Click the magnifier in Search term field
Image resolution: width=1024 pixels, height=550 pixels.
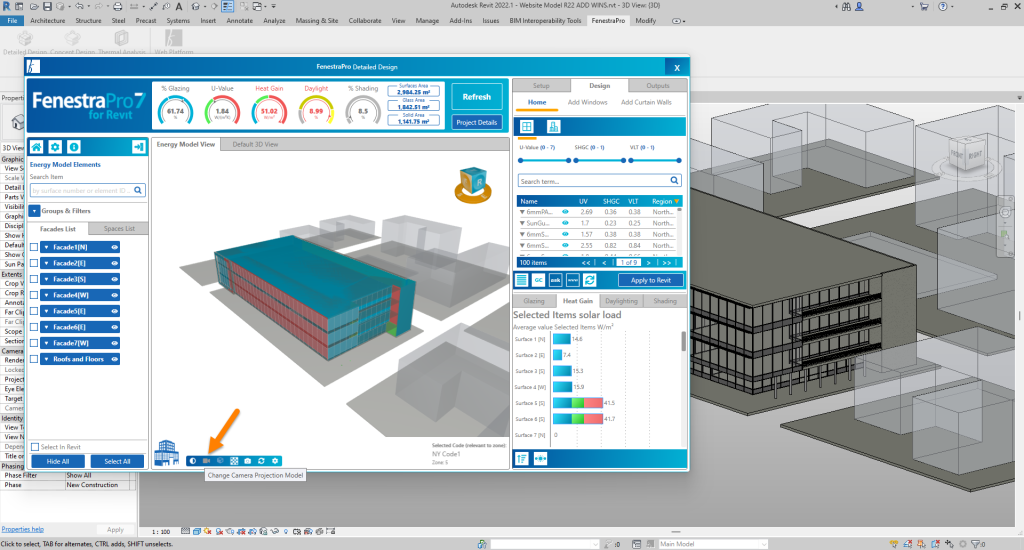click(x=674, y=180)
